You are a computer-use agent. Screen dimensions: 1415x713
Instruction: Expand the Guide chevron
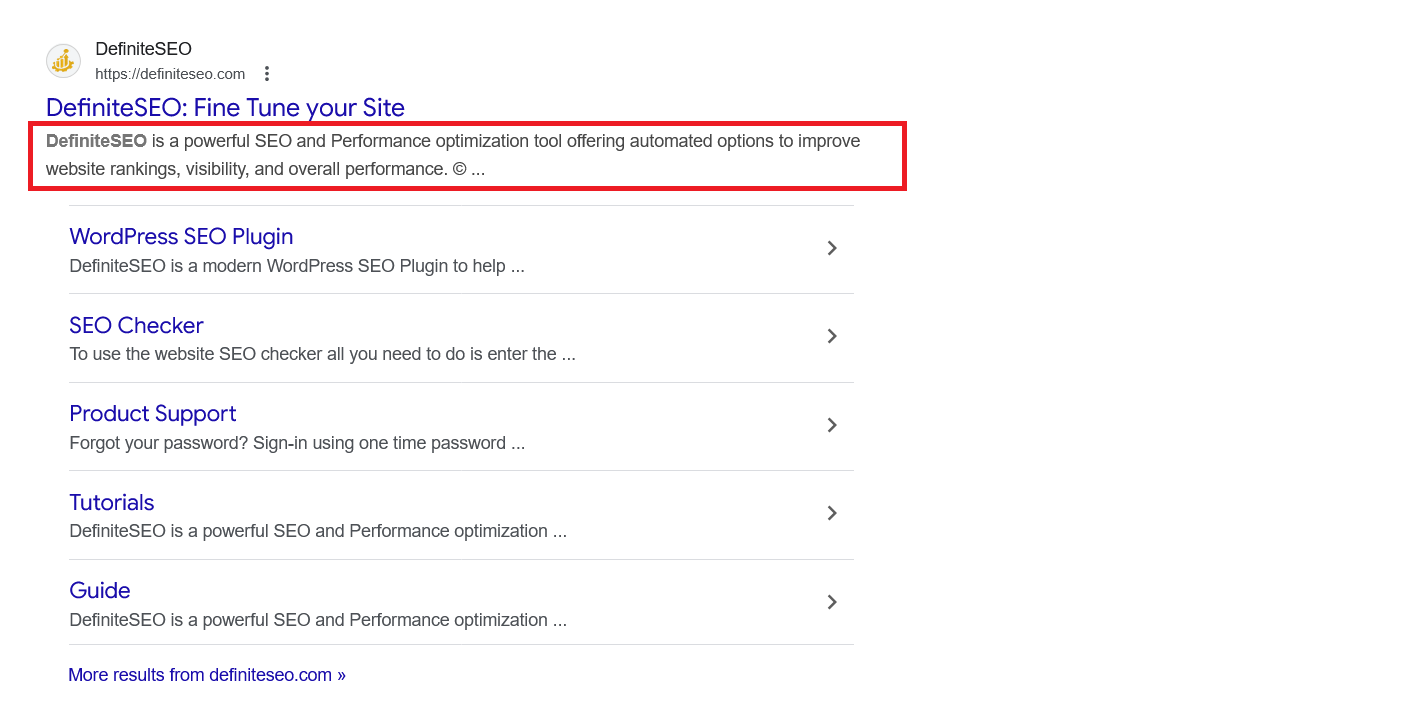(831, 602)
